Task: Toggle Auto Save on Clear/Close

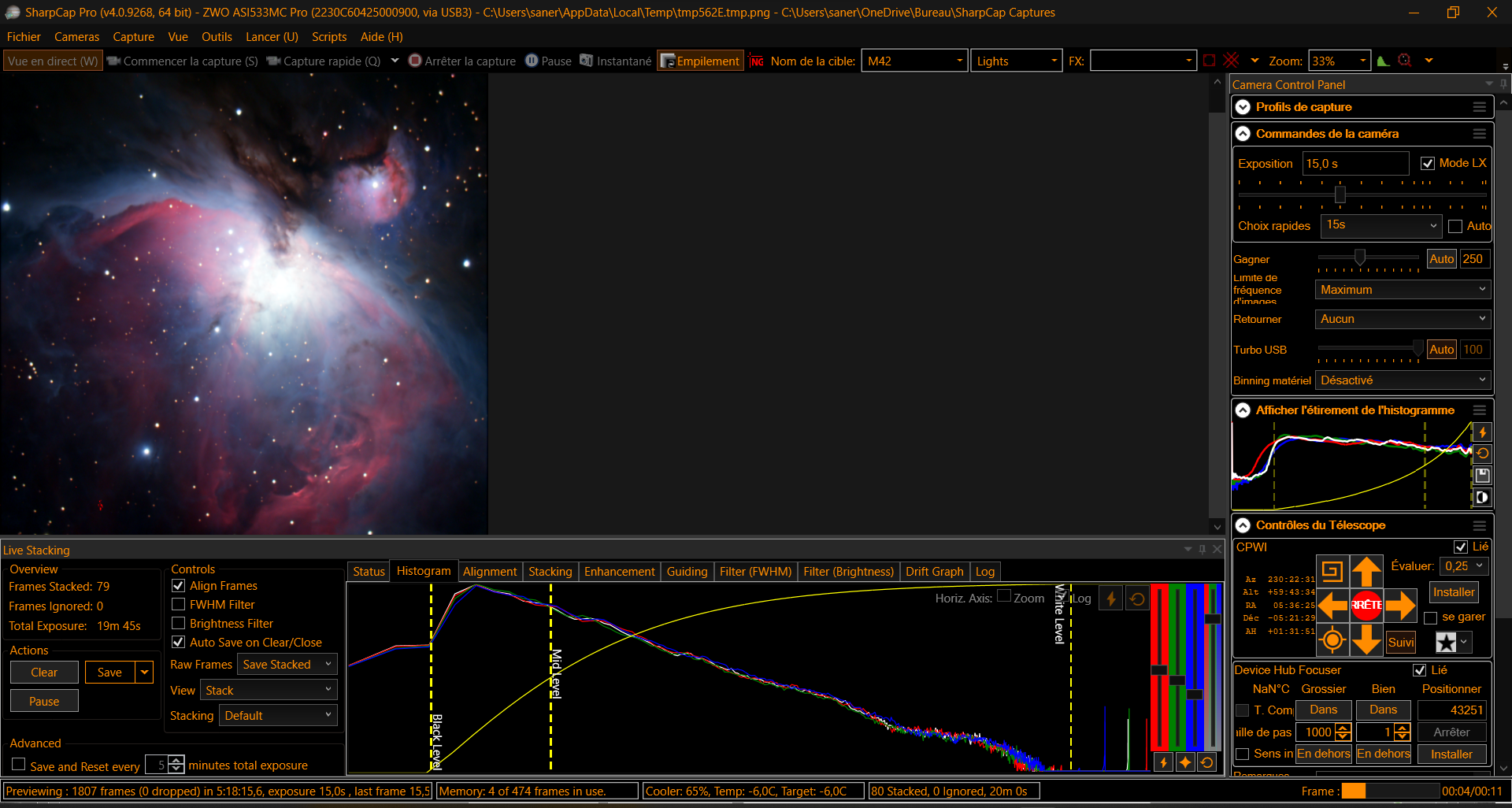Action: click(x=179, y=643)
